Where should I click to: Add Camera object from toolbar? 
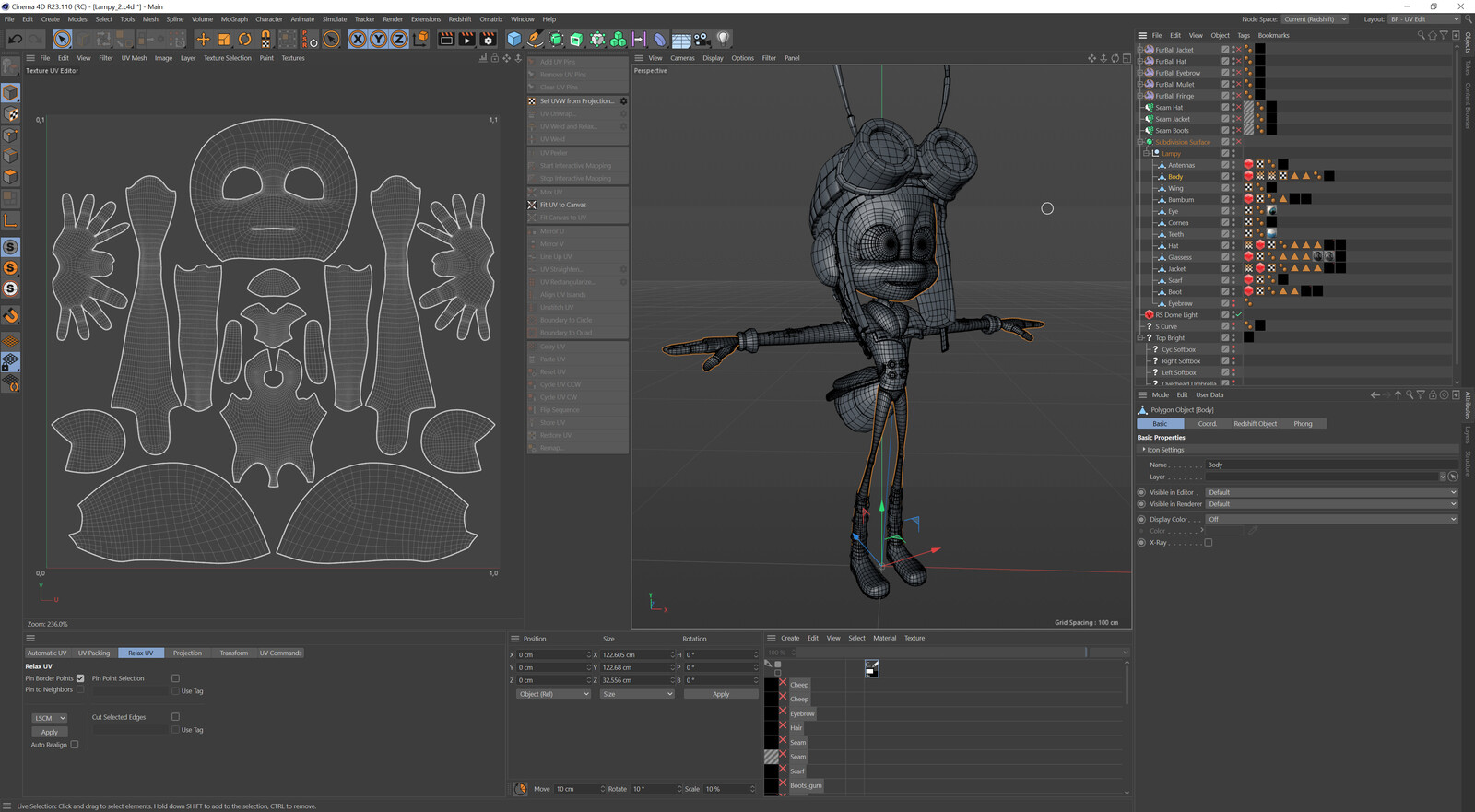[x=702, y=39]
